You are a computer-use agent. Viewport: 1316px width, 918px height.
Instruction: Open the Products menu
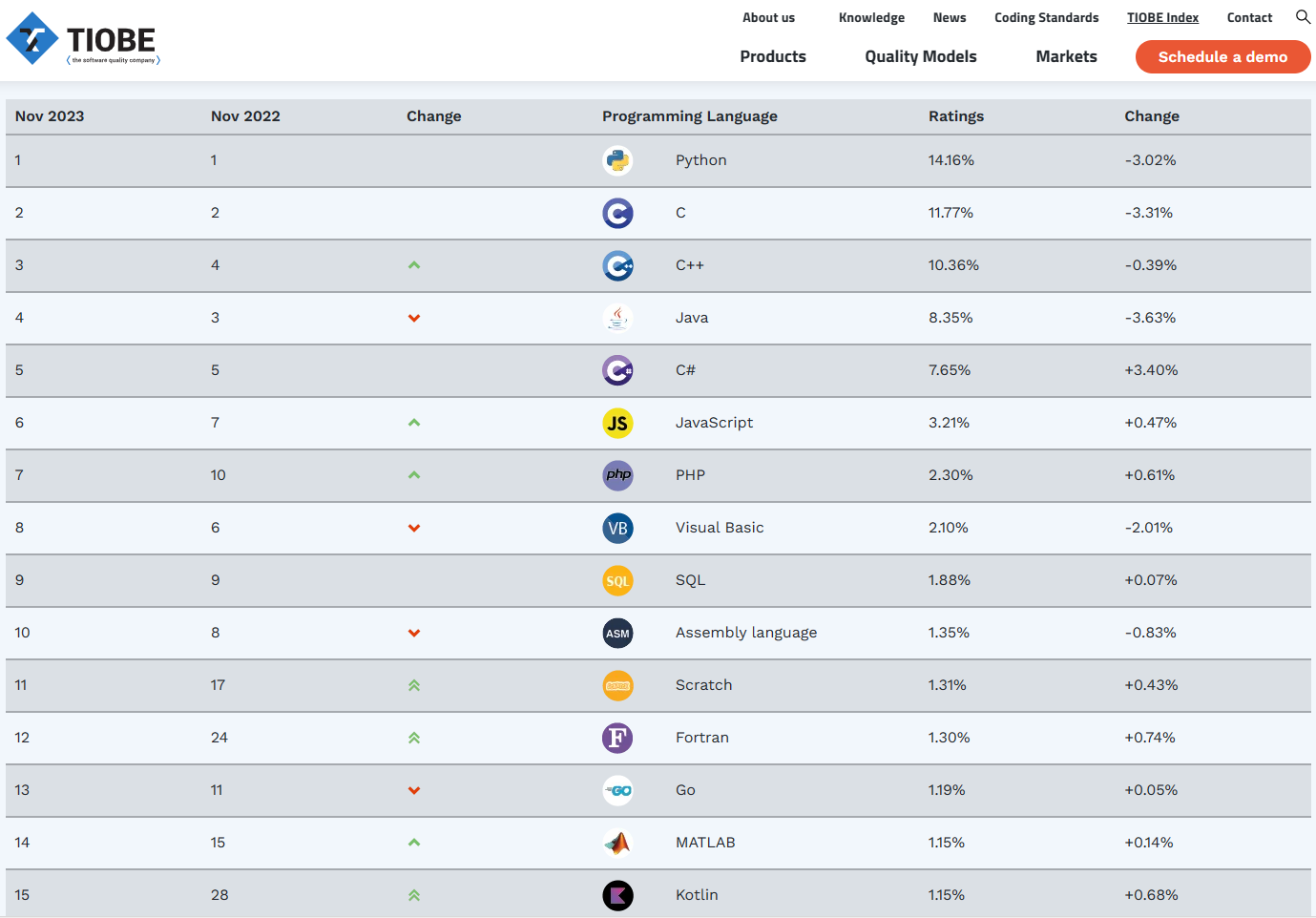773,56
